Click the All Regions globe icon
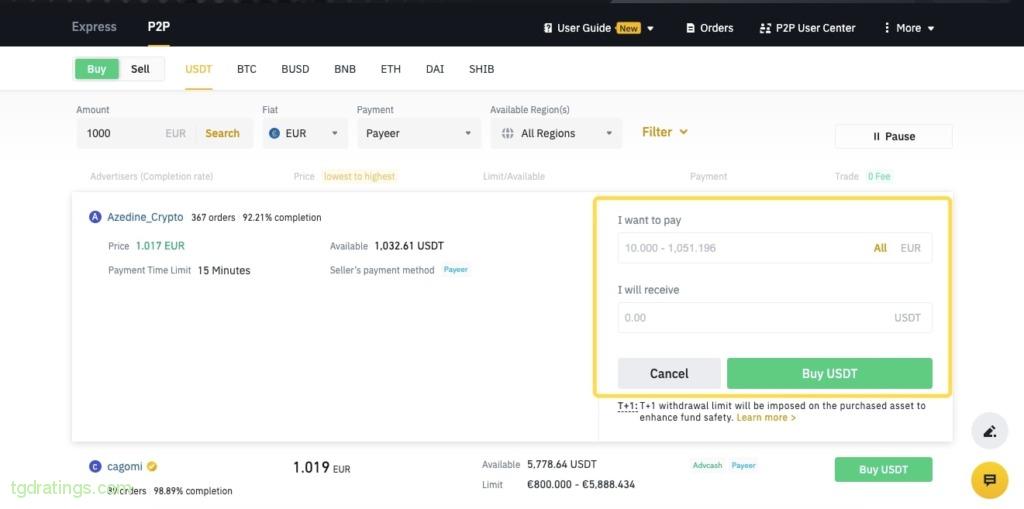Viewport: 1024px width, 509px height. point(507,133)
